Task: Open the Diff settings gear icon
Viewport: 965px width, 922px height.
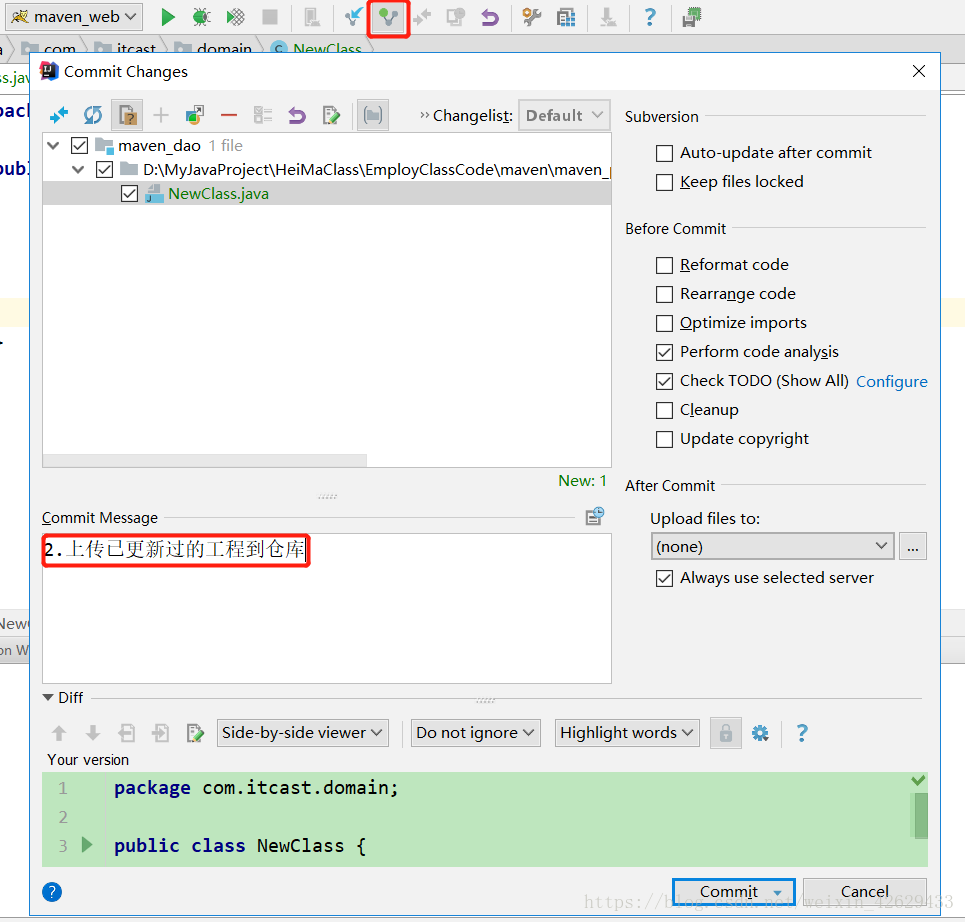Action: click(760, 733)
